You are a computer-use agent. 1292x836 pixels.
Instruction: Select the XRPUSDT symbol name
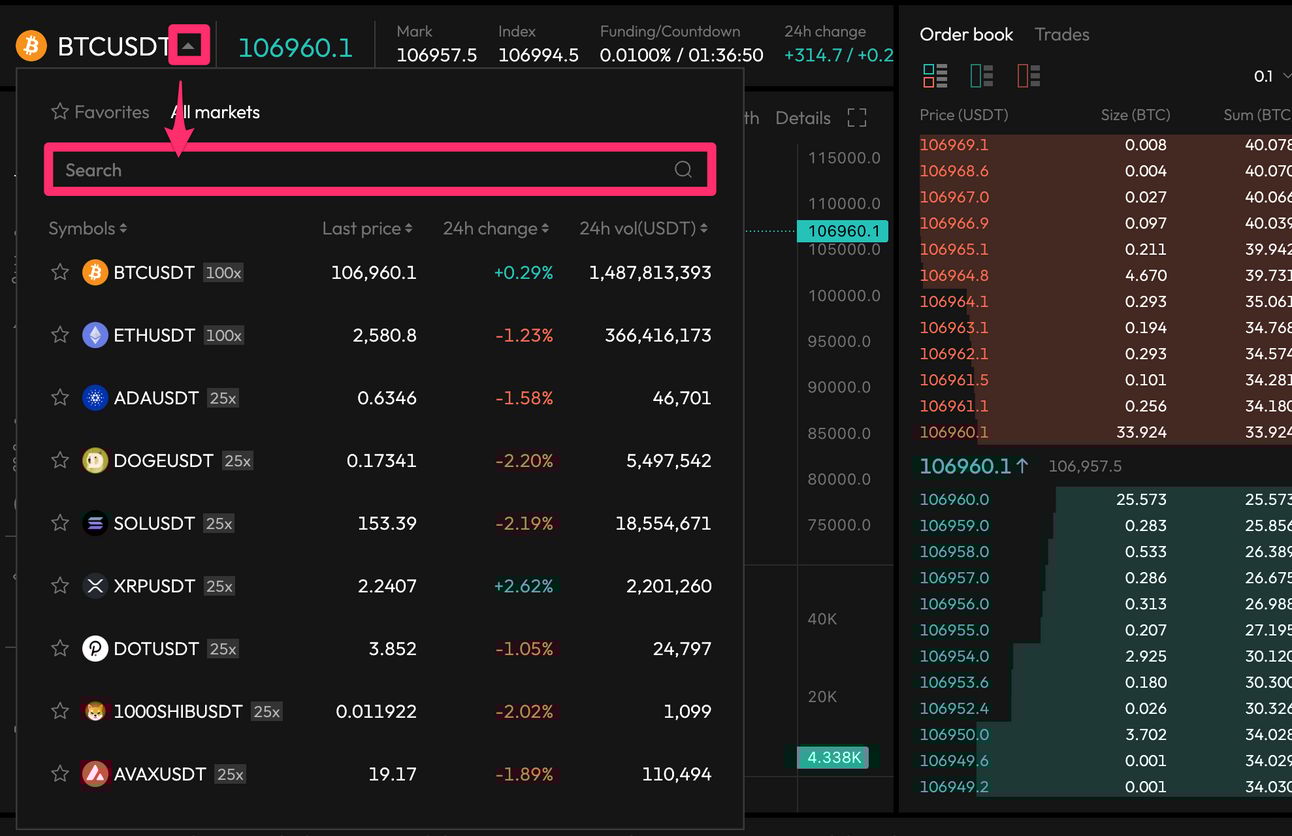(x=154, y=586)
